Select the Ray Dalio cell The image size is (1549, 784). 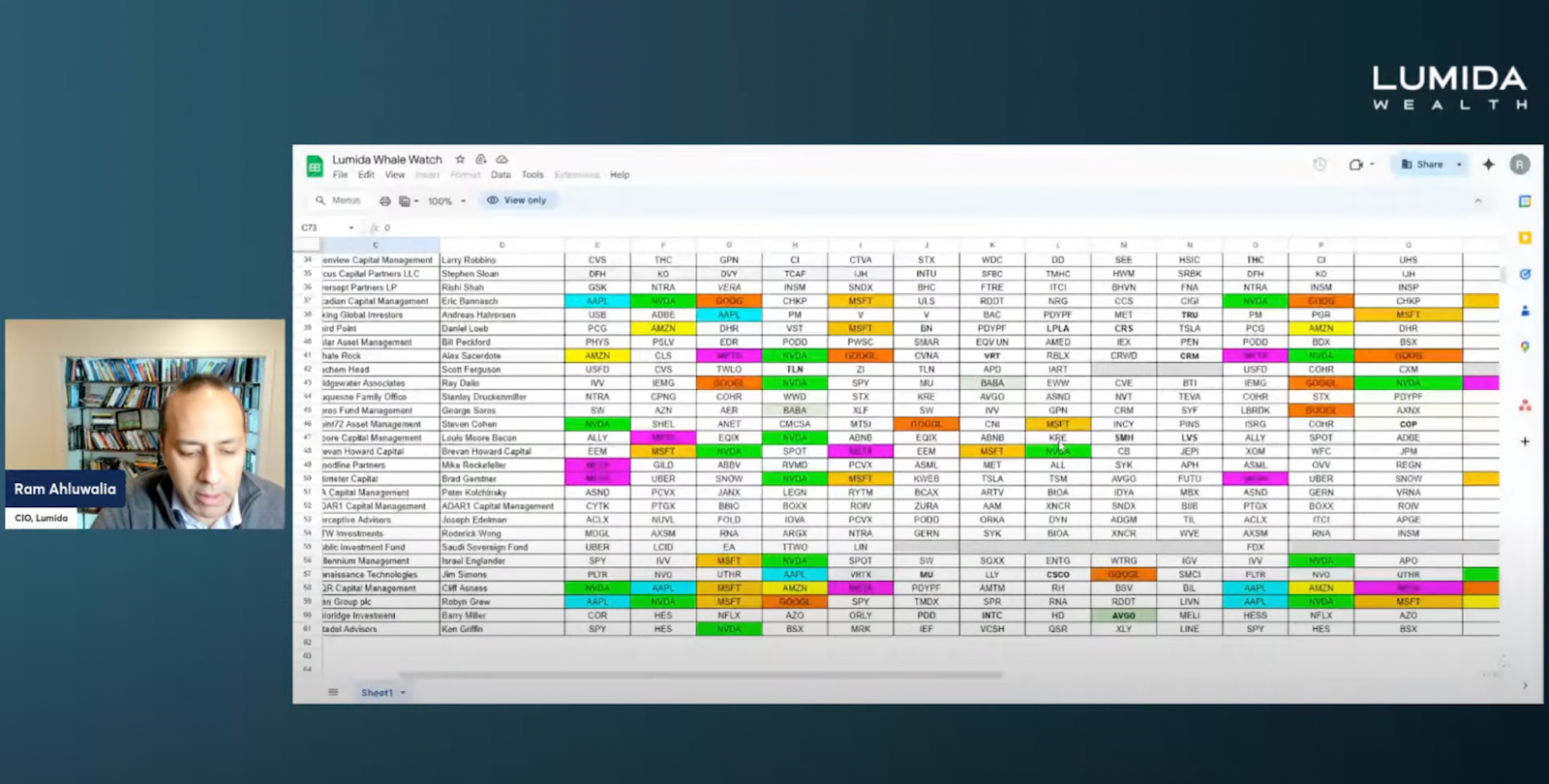coord(501,383)
